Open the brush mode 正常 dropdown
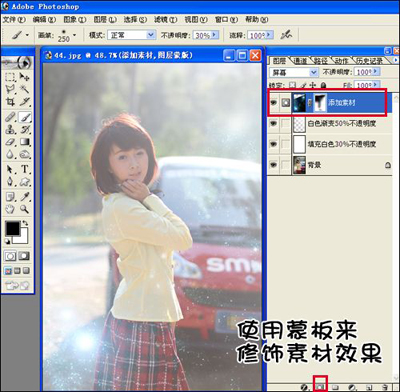This screenshot has width=400, height=392. pyautogui.click(x=151, y=35)
